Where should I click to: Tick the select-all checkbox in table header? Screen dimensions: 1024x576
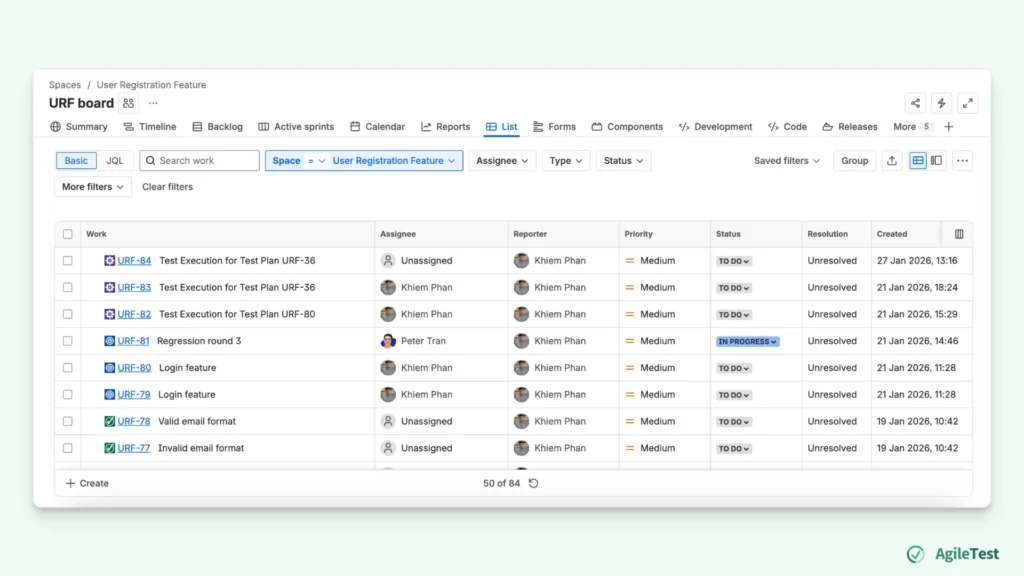67,234
